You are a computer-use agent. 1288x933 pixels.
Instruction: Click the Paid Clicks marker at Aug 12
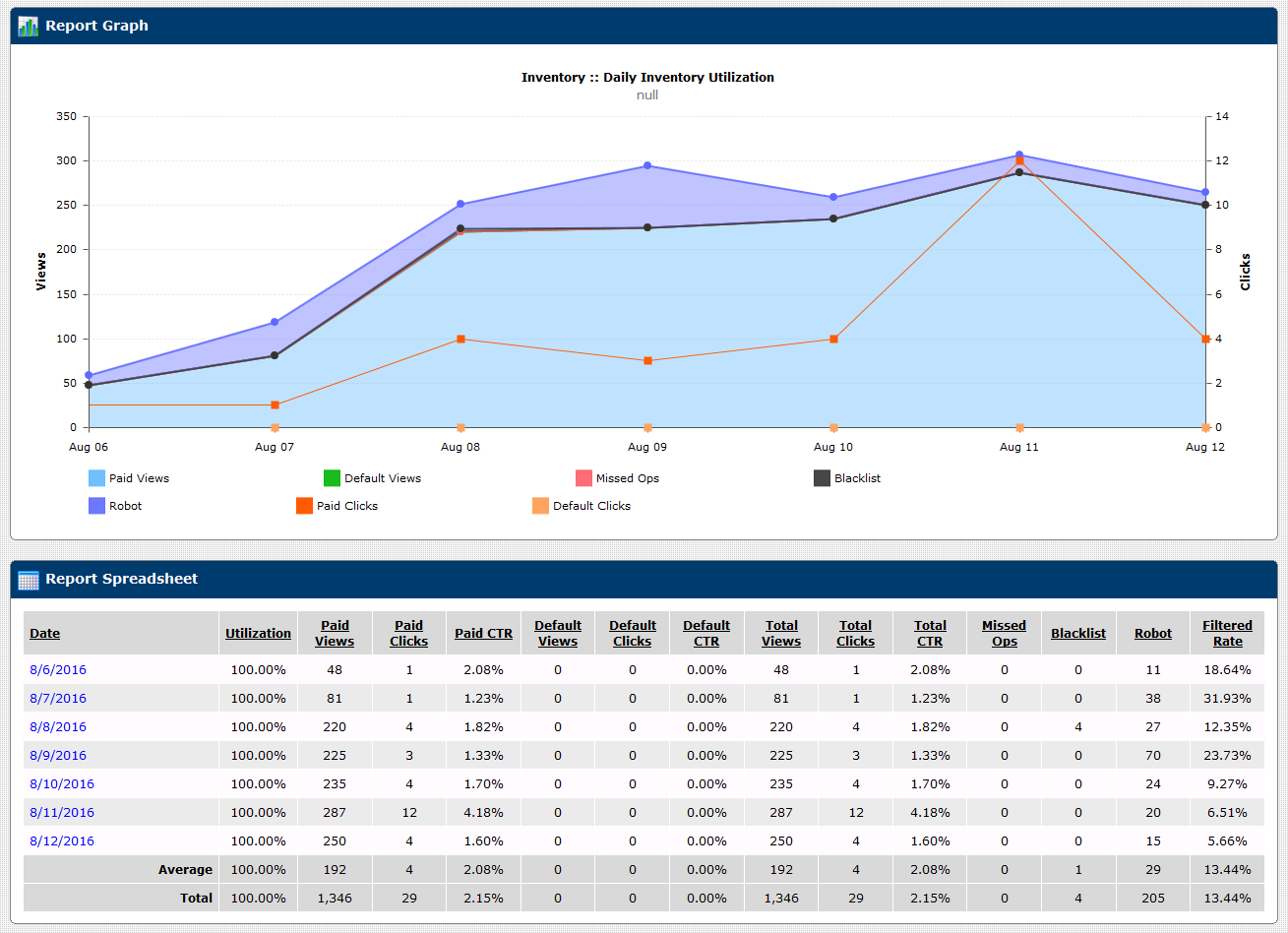[1205, 340]
